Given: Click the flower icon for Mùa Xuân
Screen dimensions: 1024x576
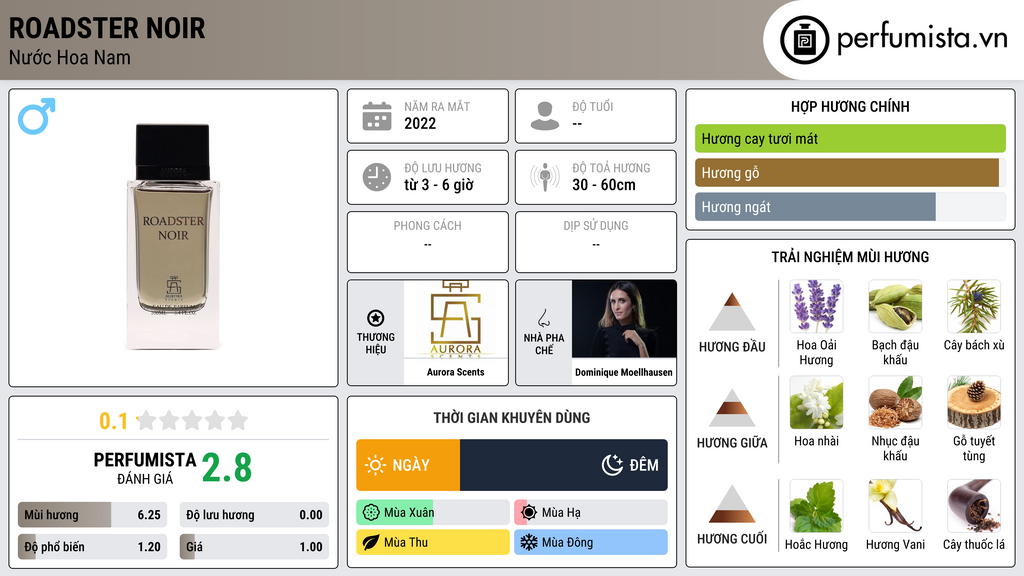Looking at the screenshot, I should (x=371, y=513).
